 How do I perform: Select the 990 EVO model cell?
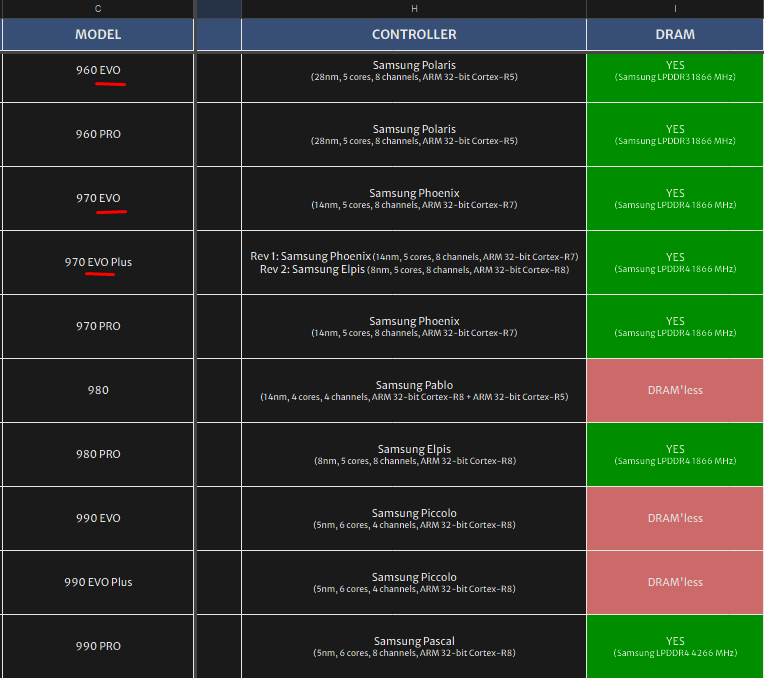pos(98,519)
